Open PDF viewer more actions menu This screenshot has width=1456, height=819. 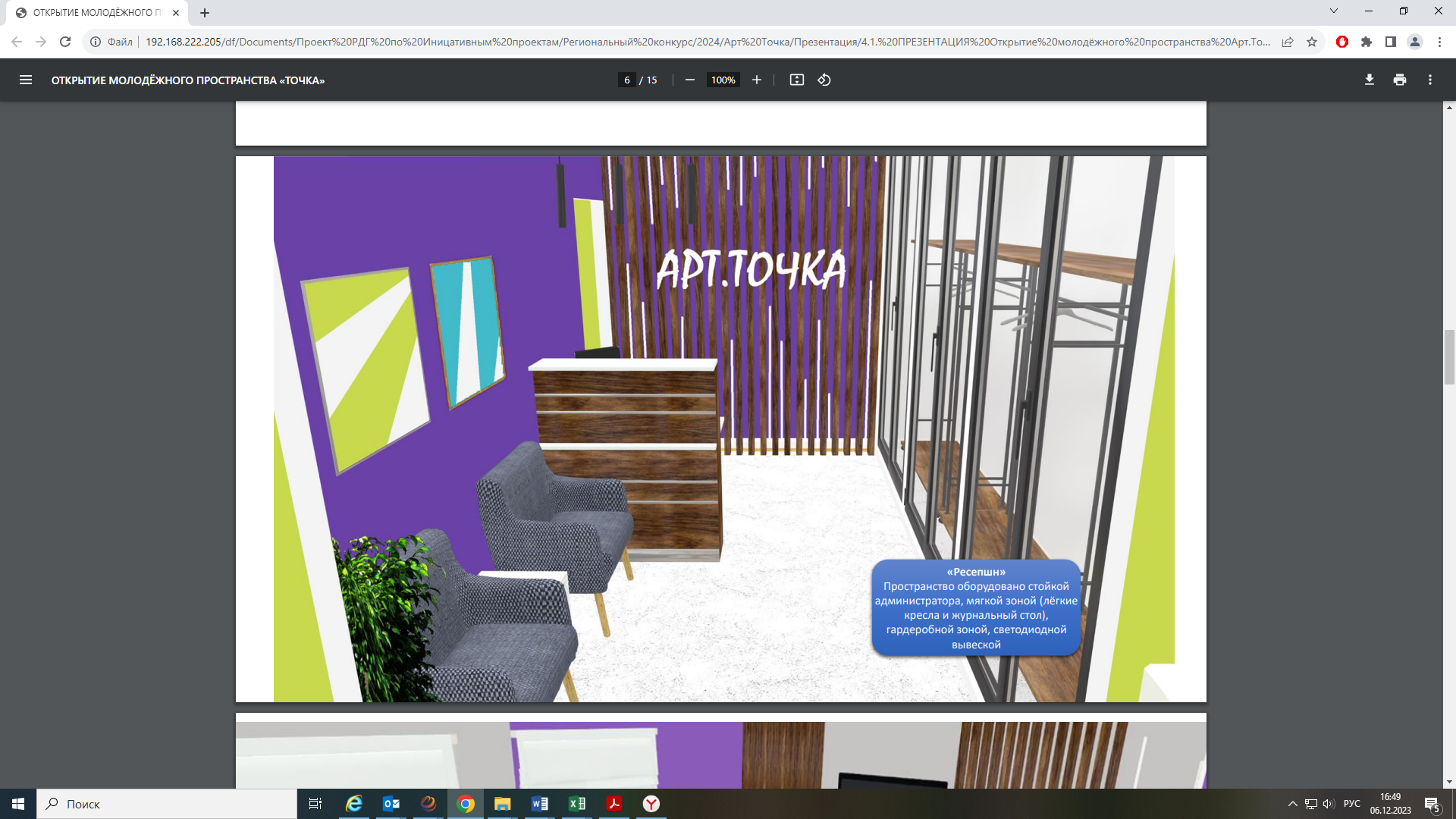click(x=1429, y=80)
